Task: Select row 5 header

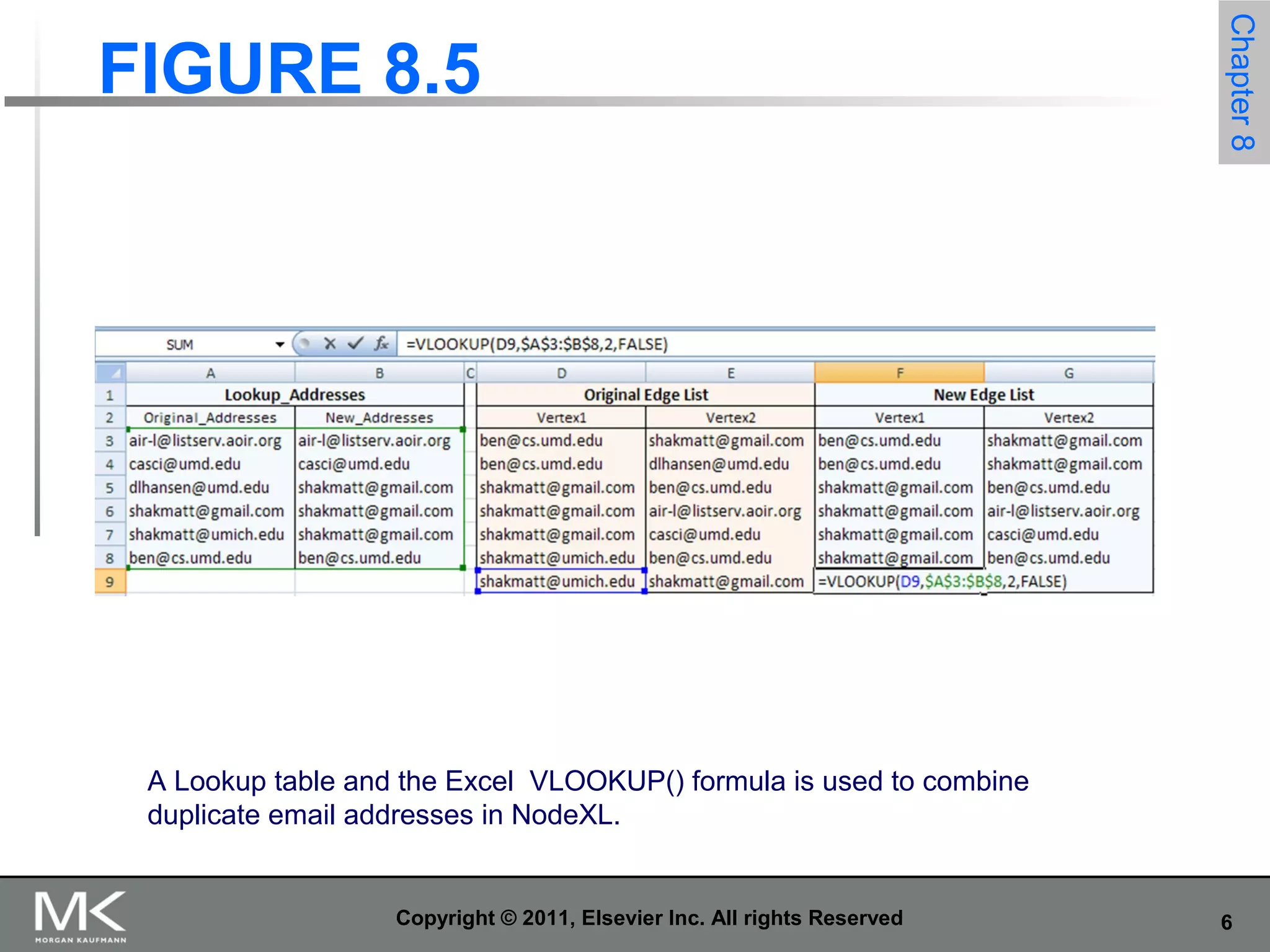Action: click(110, 488)
